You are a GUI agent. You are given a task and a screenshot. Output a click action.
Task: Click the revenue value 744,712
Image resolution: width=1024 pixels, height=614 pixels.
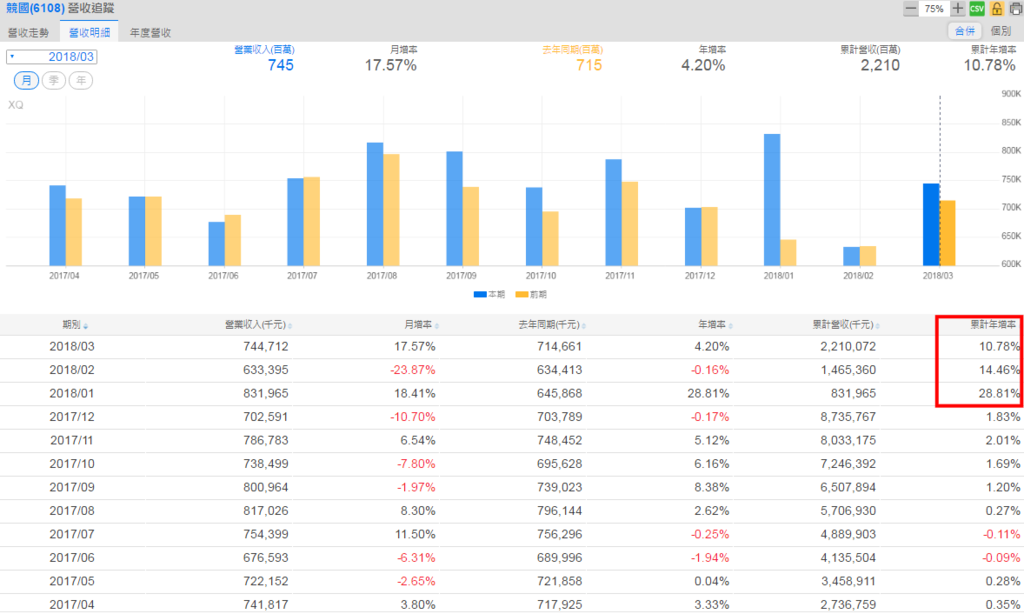coord(266,346)
